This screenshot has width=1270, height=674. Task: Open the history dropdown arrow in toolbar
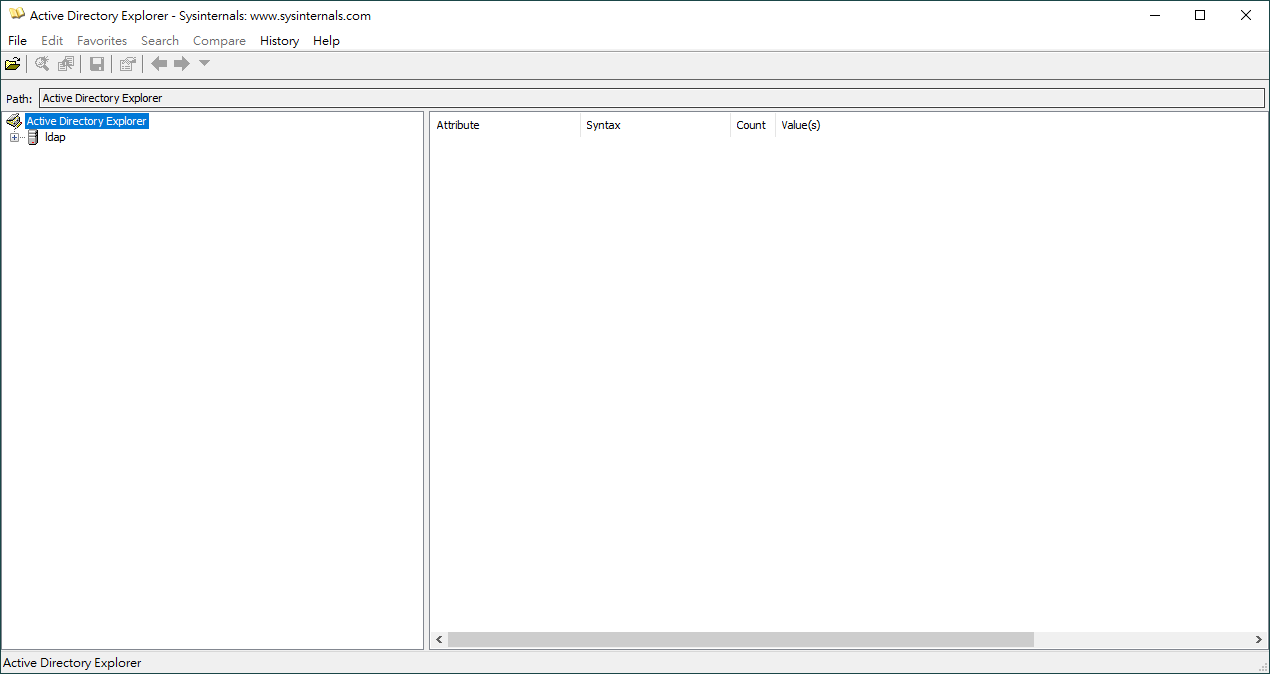coord(204,64)
